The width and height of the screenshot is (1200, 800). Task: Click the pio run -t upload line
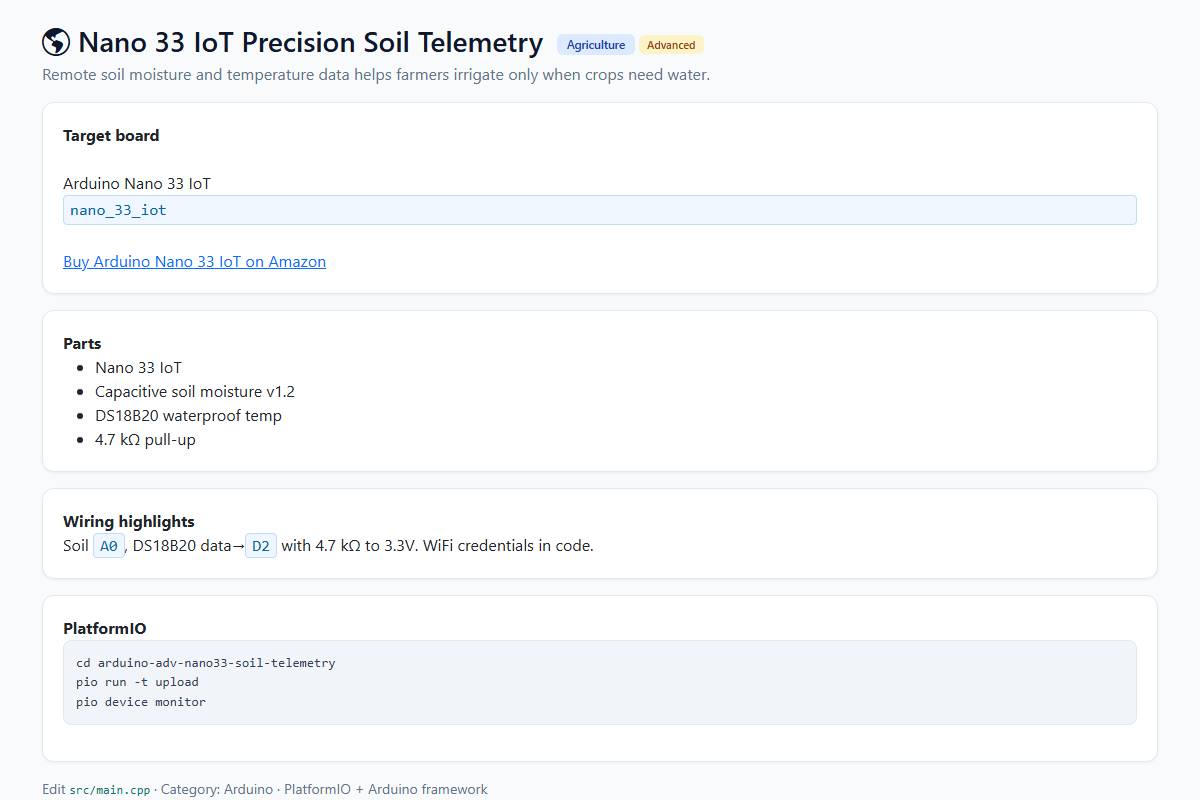pos(137,682)
